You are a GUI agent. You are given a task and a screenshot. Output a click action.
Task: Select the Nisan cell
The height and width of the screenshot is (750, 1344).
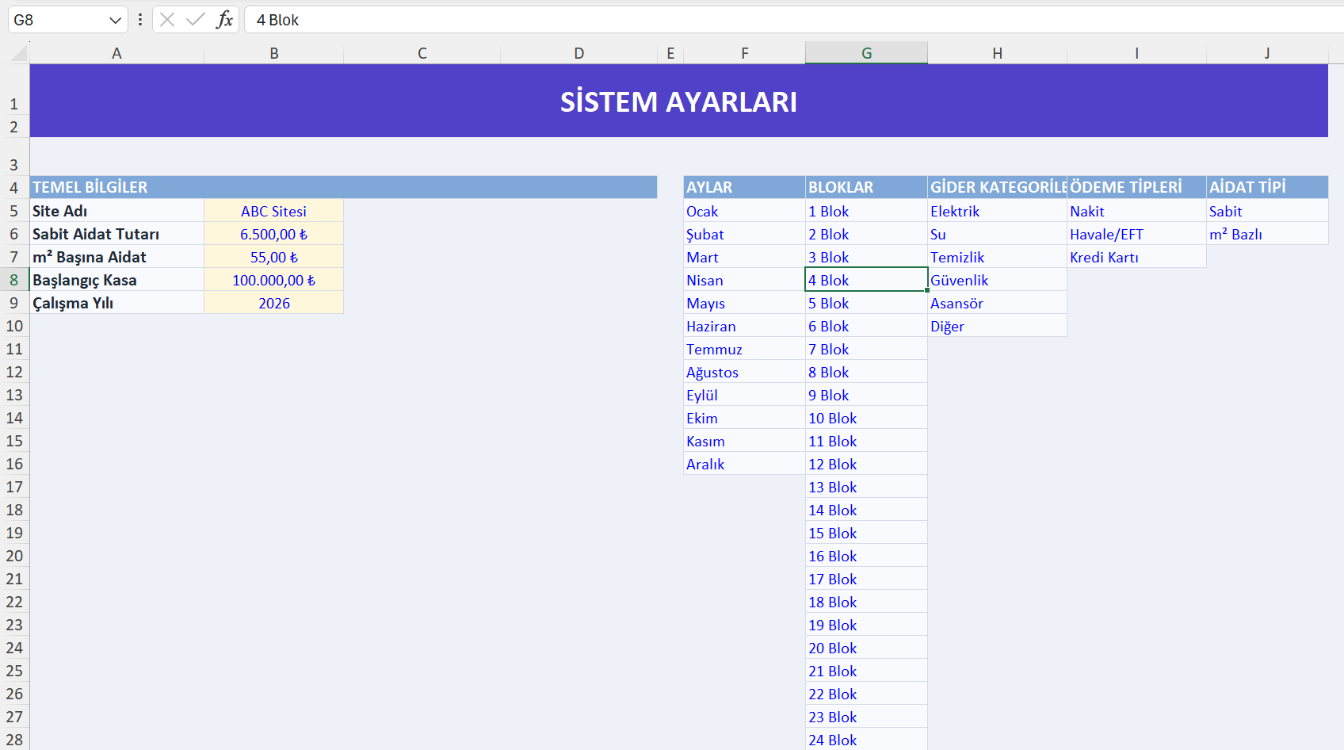point(745,280)
